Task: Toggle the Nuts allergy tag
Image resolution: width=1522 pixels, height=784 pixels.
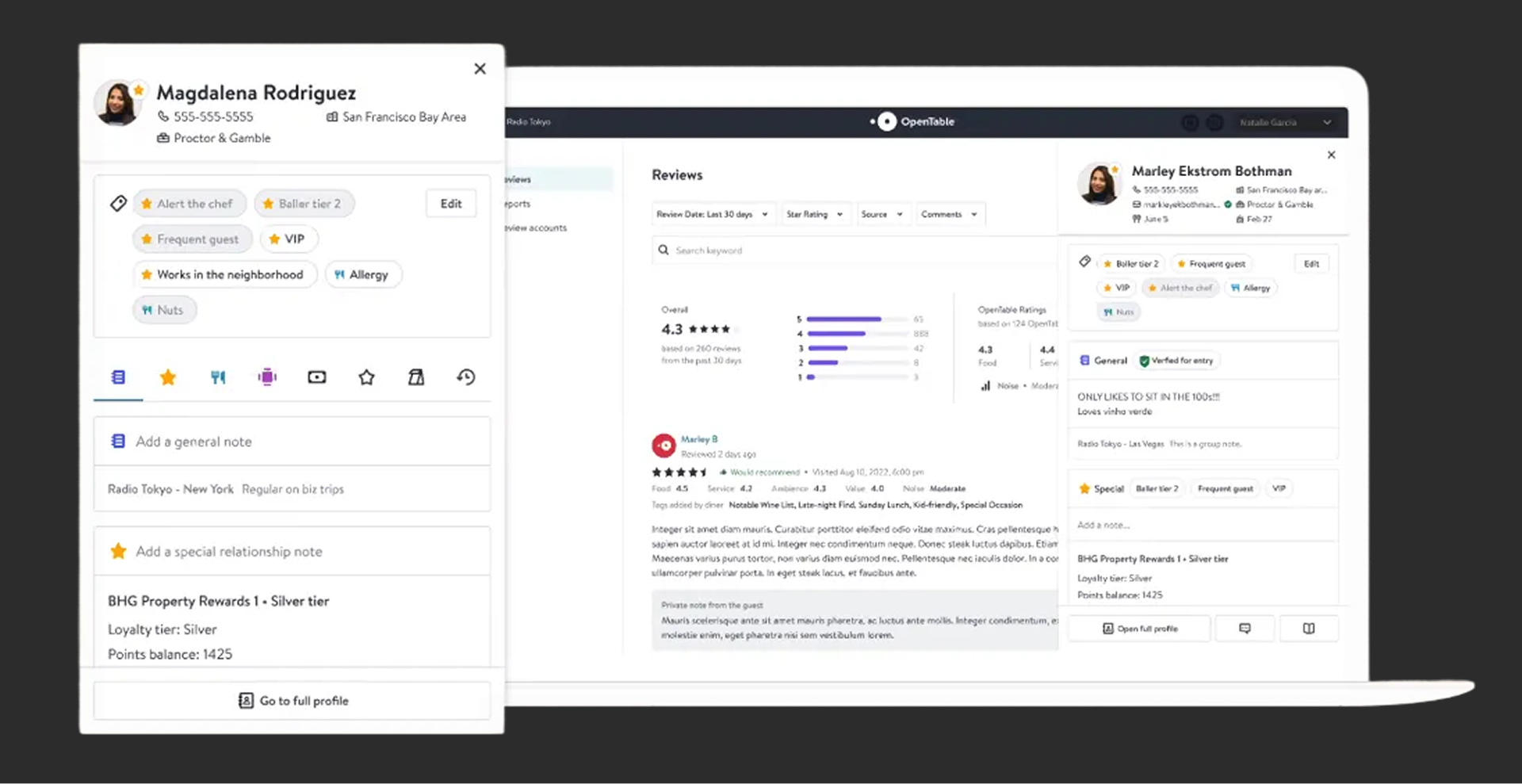Action: tap(164, 310)
